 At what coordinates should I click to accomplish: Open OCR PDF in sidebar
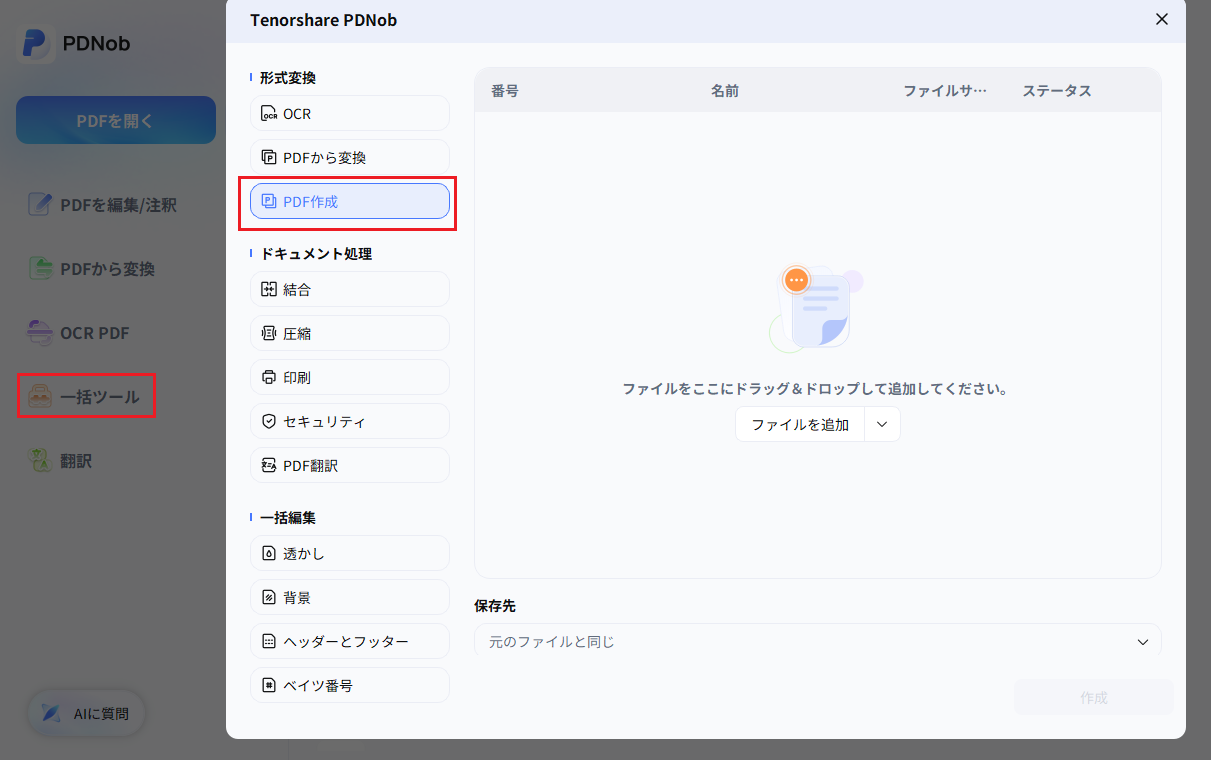point(78,333)
